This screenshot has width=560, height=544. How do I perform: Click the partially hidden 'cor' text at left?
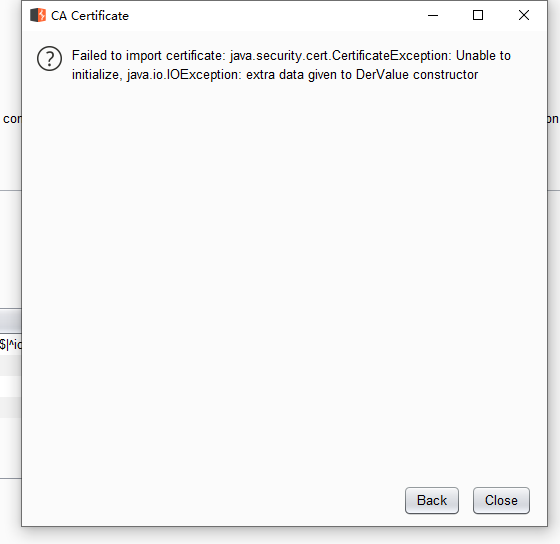[x=12, y=119]
